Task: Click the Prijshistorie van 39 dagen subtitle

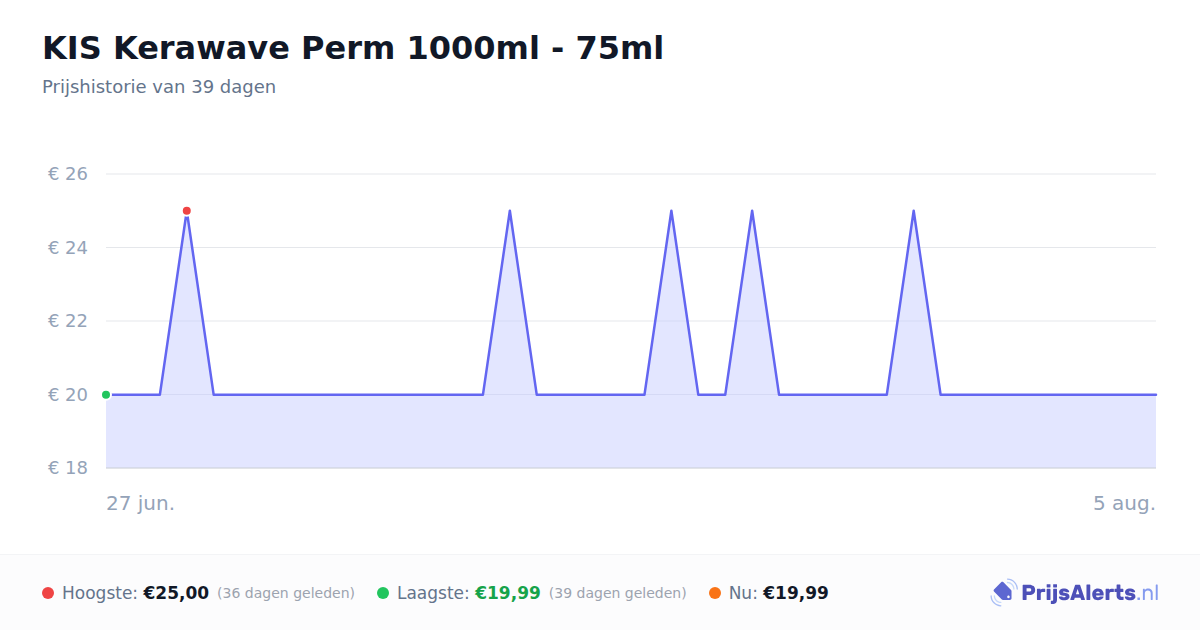Action: pos(159,87)
